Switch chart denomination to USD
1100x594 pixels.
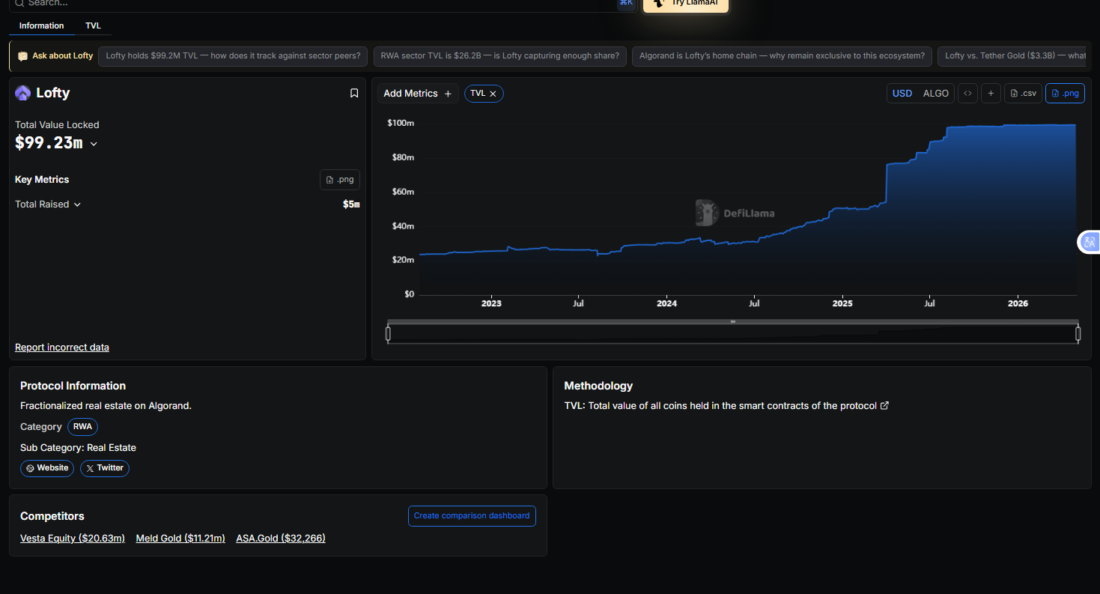(902, 93)
